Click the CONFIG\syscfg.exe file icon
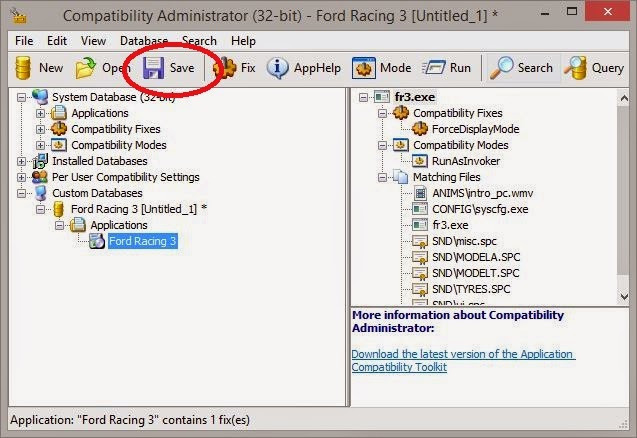Image resolution: width=637 pixels, height=438 pixels. tap(420, 209)
